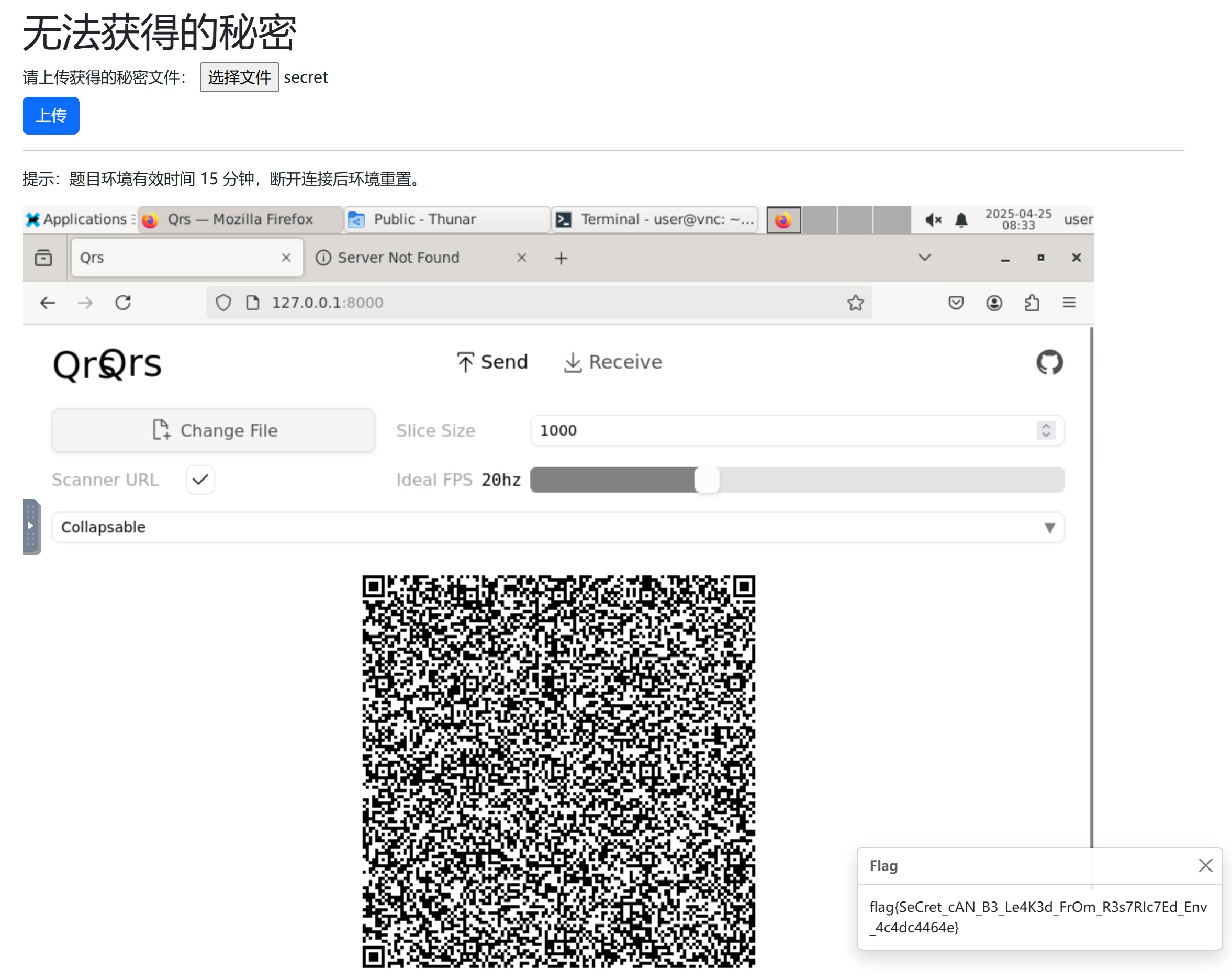Screen dimensions: 1232x980
Task: Click the Slice Size input field
Action: [x=797, y=430]
